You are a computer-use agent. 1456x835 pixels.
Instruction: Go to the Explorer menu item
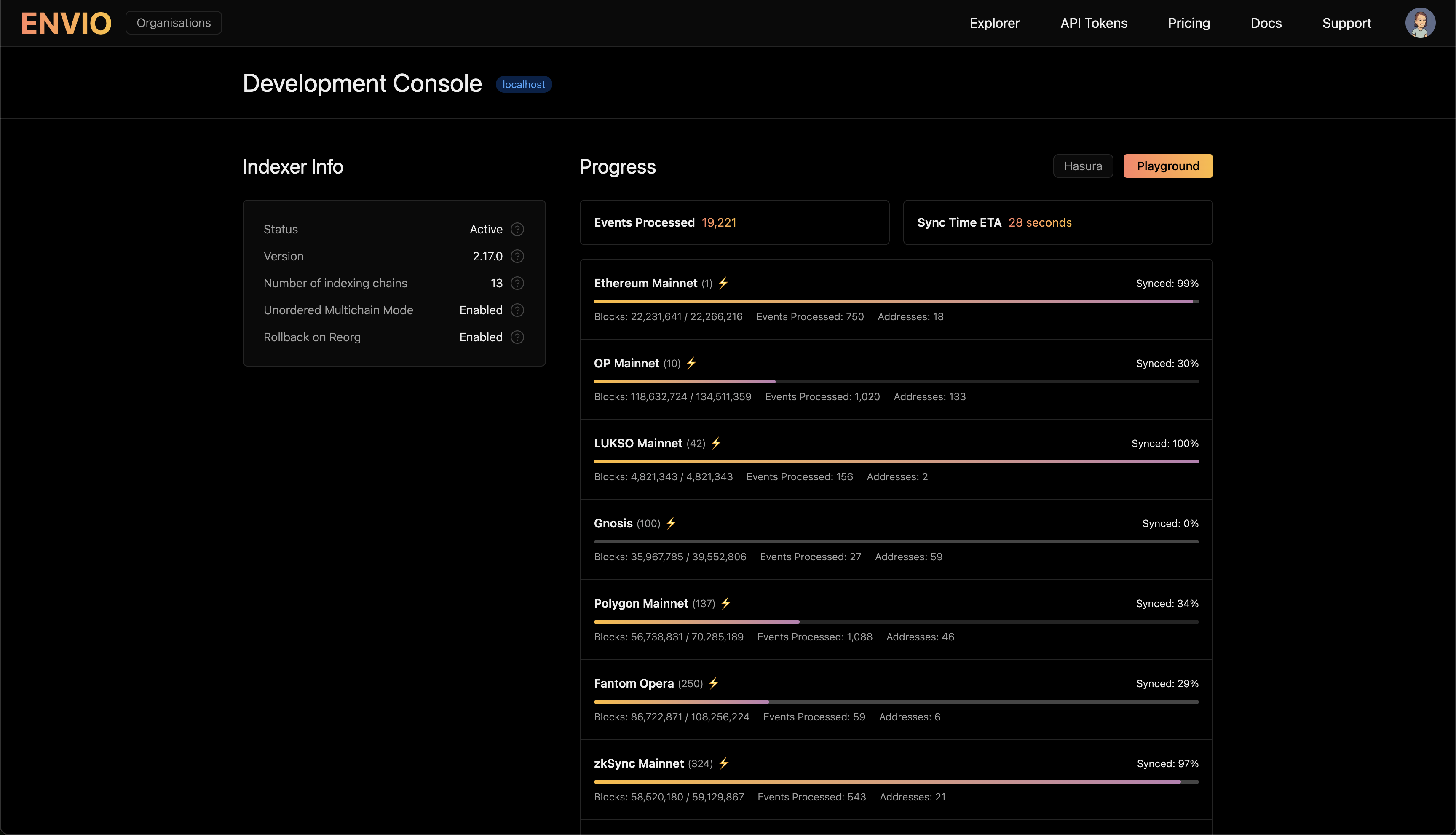(994, 24)
